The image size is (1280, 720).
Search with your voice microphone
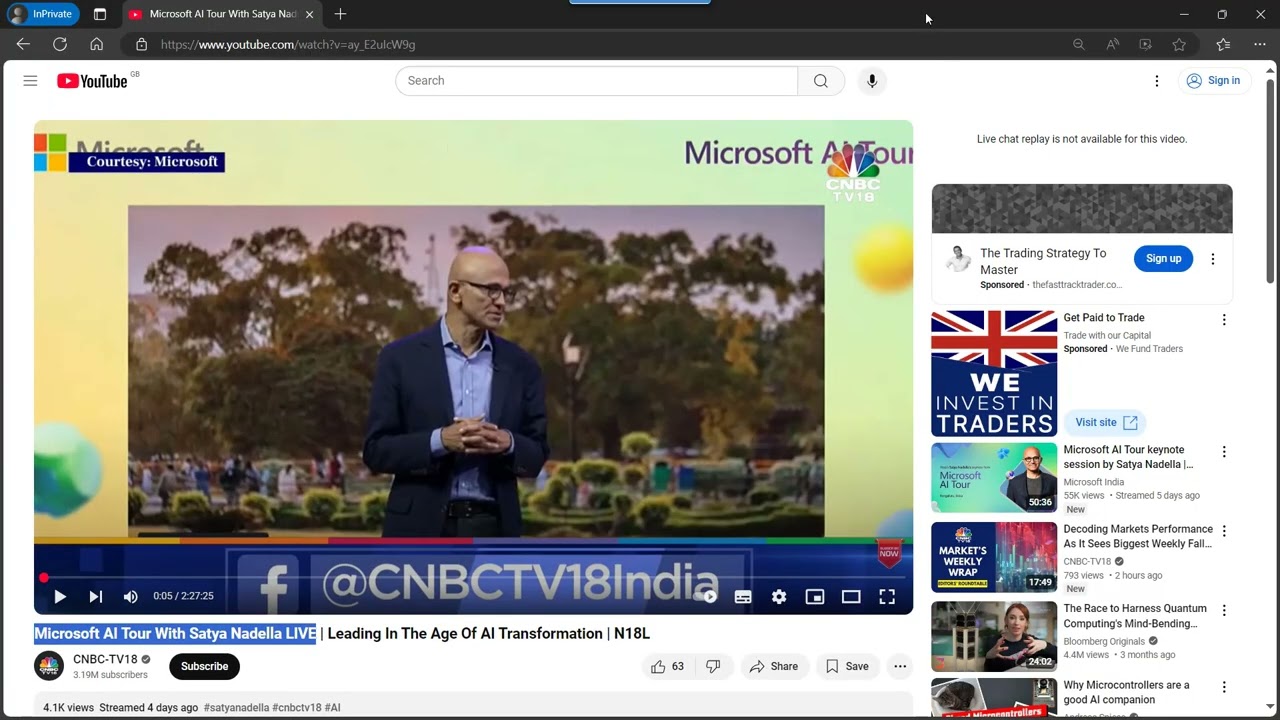click(x=872, y=81)
